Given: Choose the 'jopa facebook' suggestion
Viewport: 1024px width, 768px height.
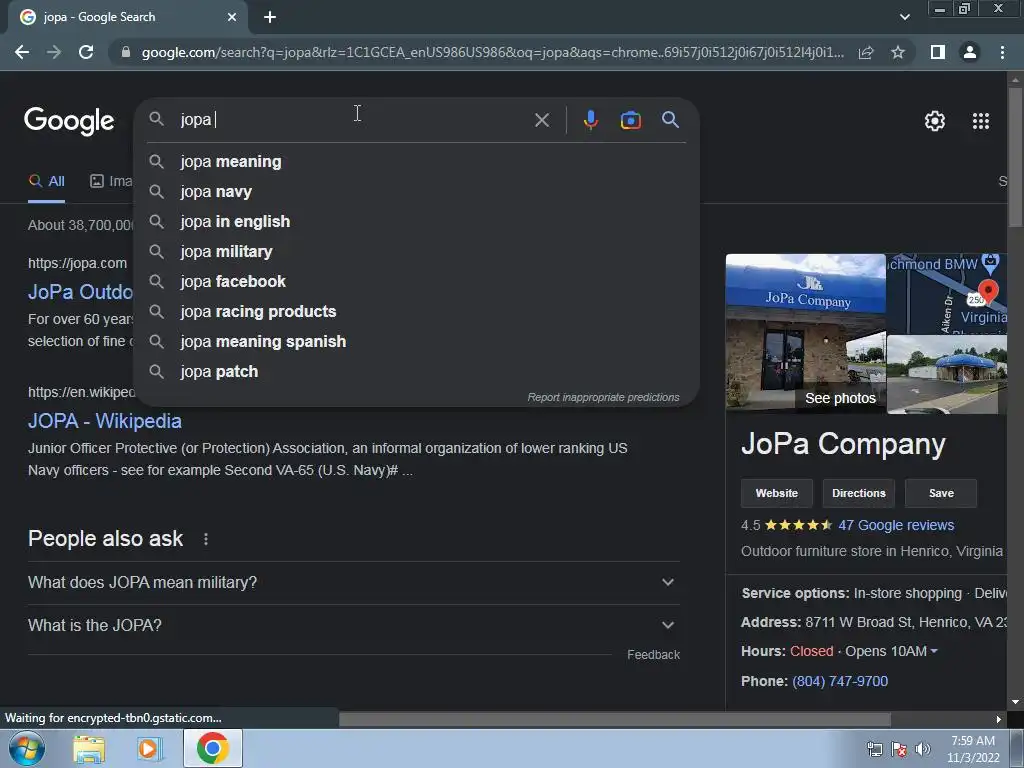Looking at the screenshot, I should point(417,281).
